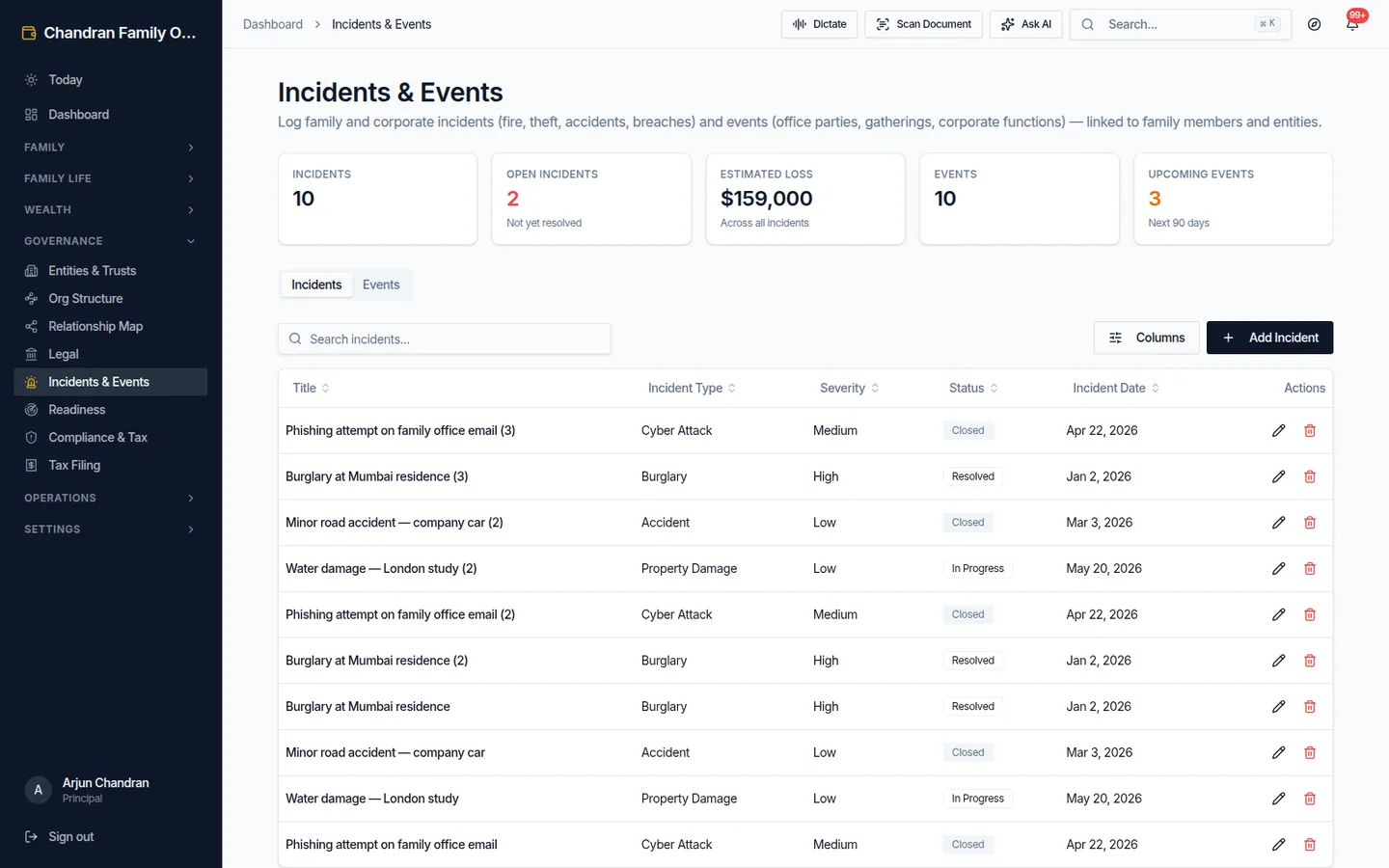Delete the Phishing attempt (3) incident
The image size is (1389, 868).
coord(1310,431)
